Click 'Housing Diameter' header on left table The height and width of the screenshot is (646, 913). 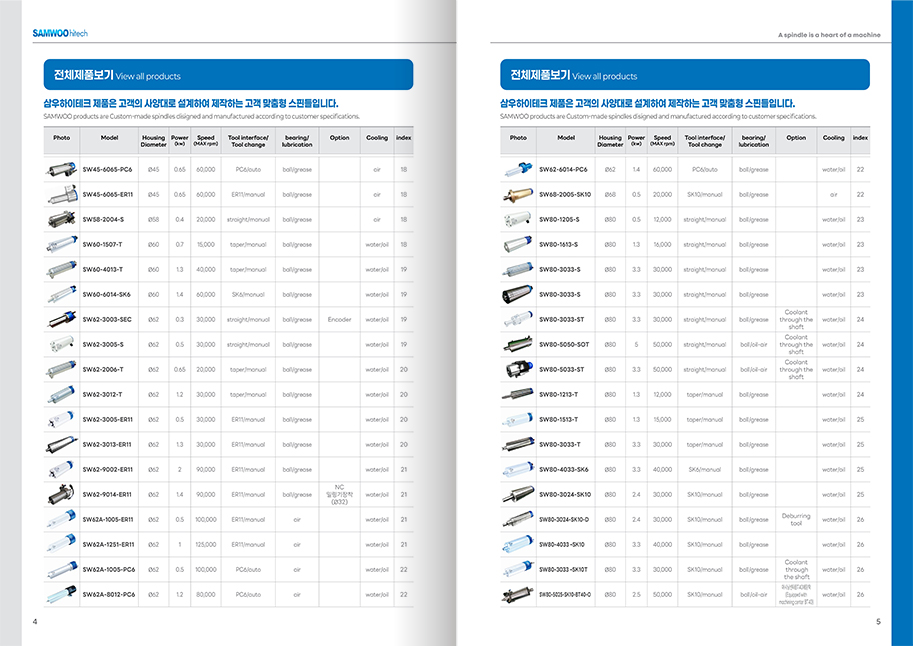click(153, 141)
